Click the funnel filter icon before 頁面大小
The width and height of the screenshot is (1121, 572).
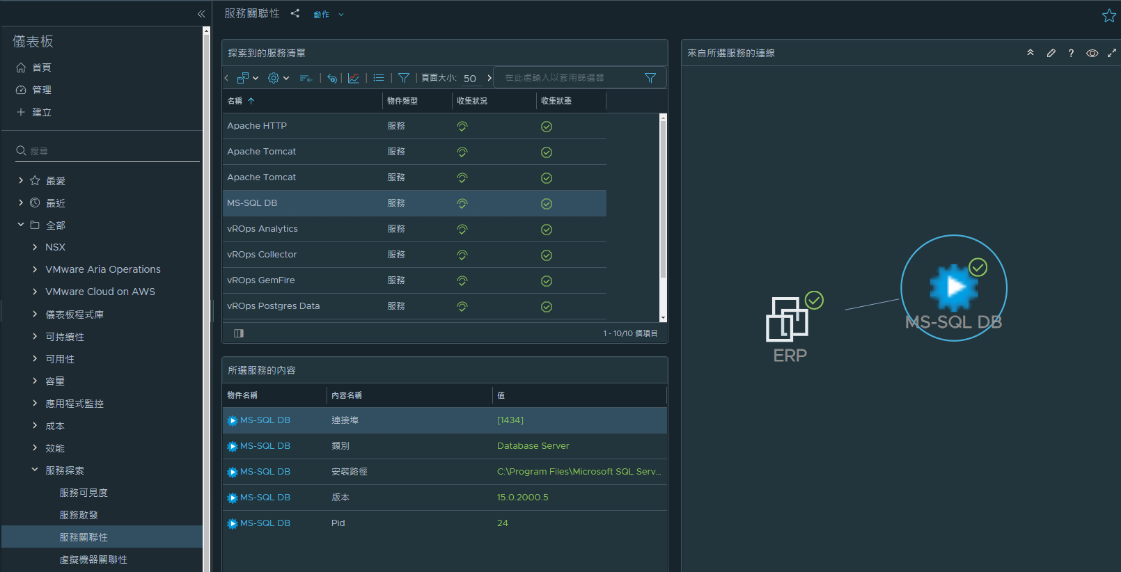point(404,78)
